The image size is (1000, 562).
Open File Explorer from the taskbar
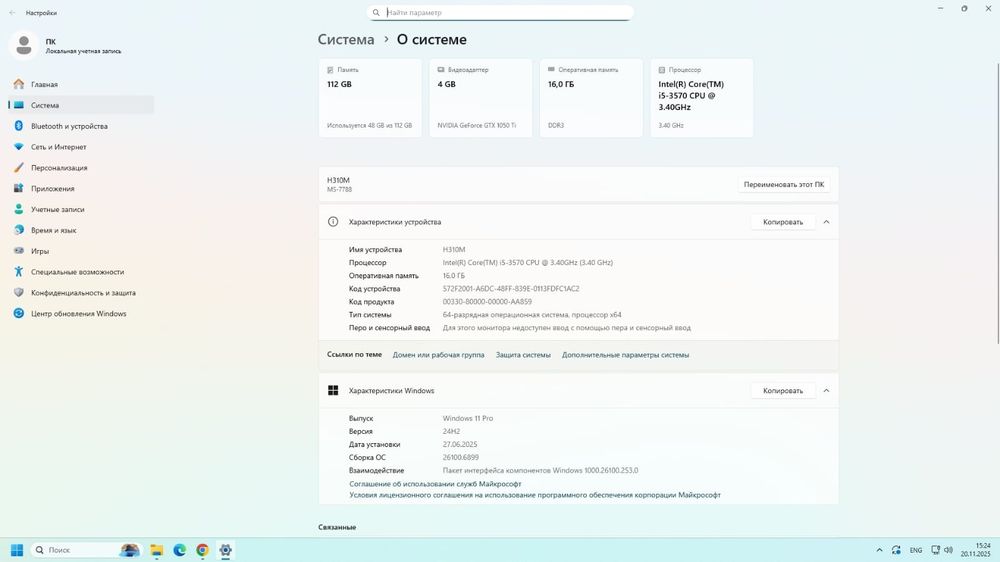coord(157,550)
